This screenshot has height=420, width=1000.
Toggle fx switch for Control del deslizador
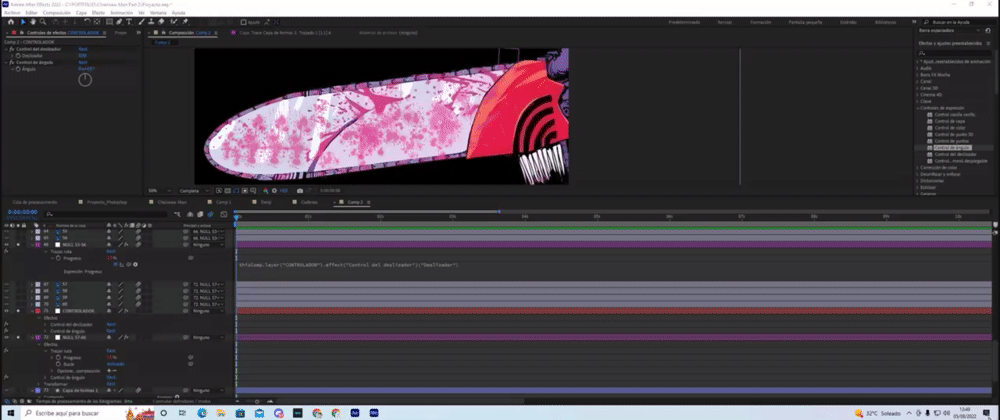click(x=12, y=49)
